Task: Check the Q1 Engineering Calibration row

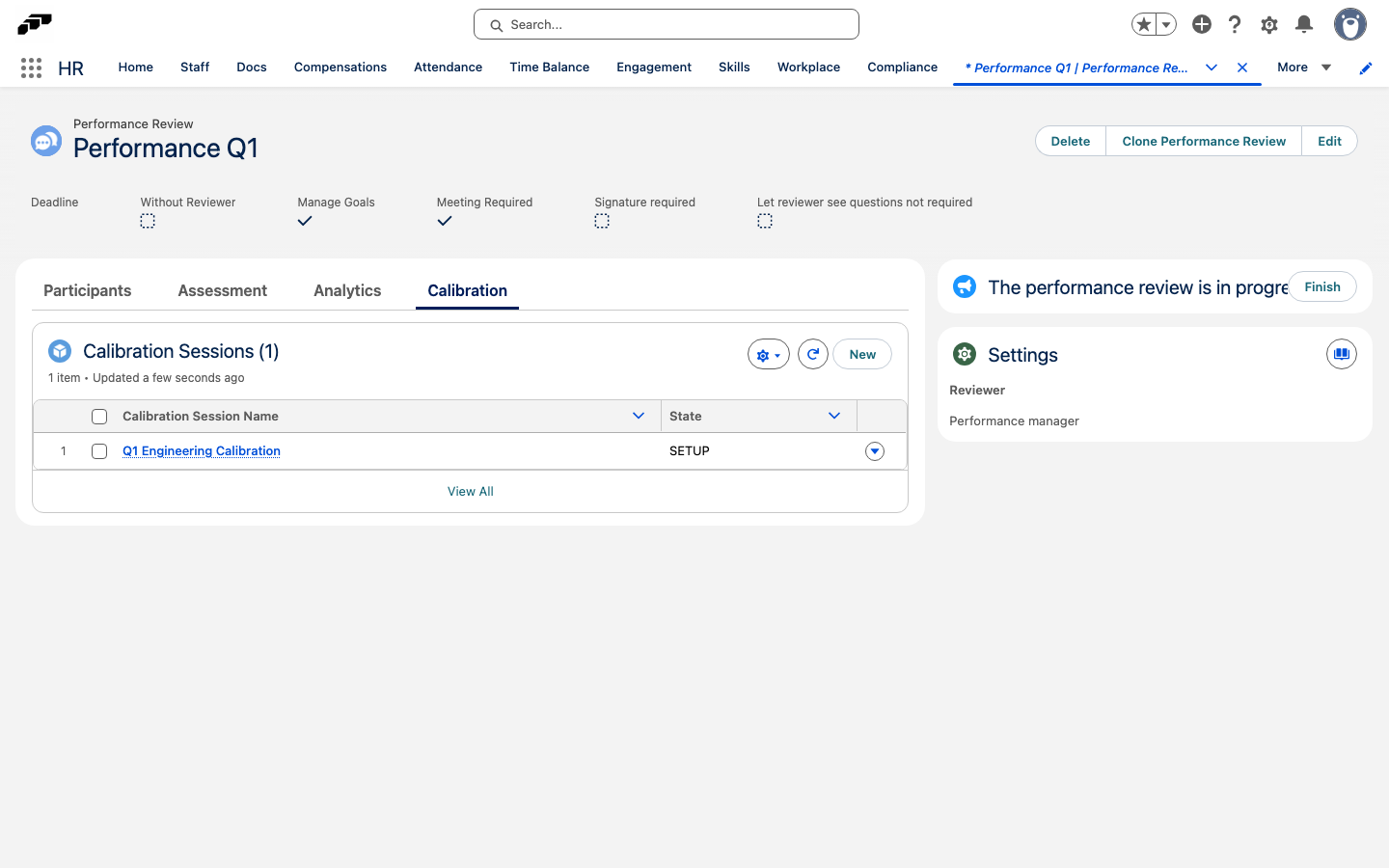Action: [99, 451]
